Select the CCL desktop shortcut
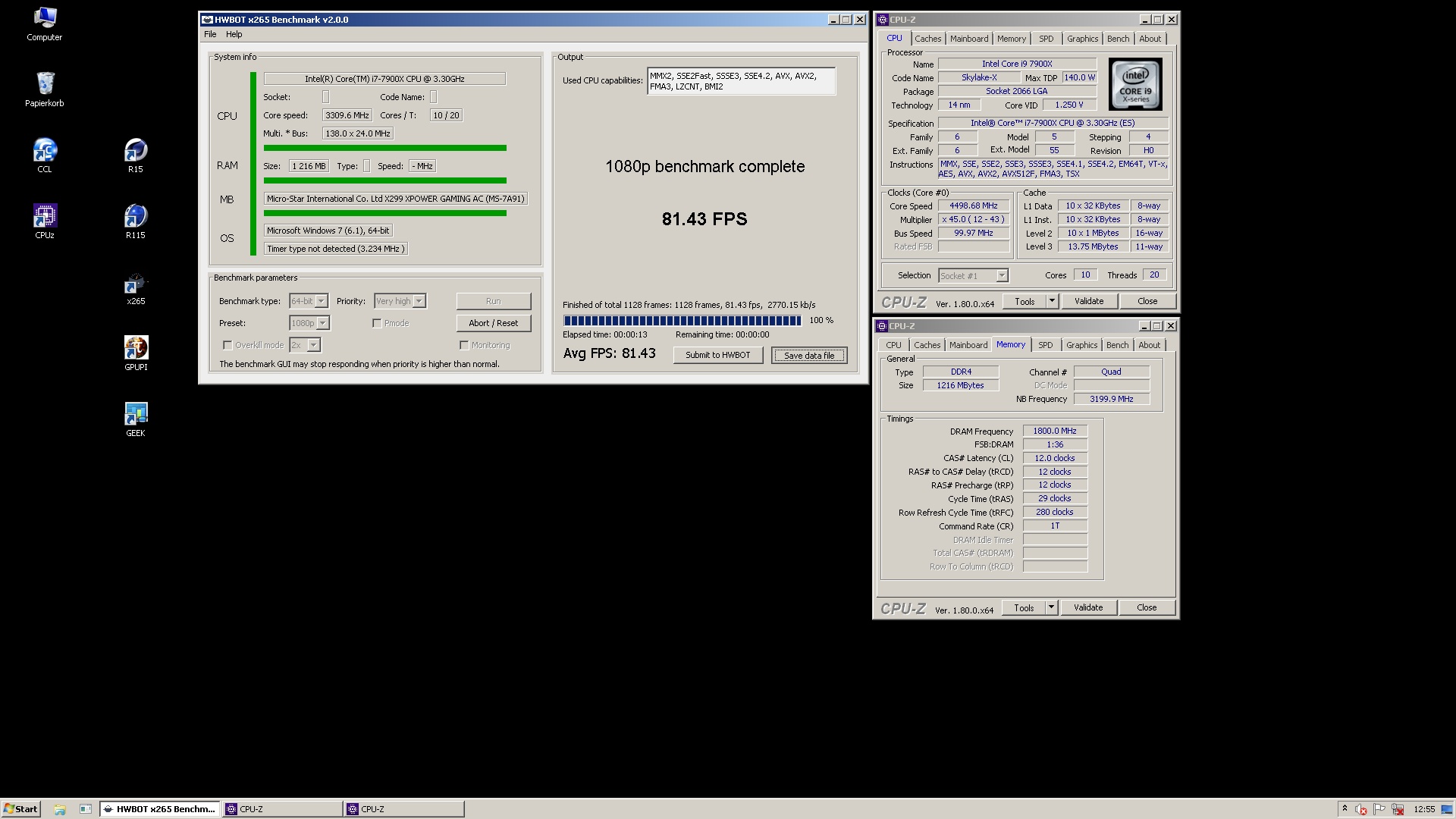The image size is (1456, 819). (44, 155)
